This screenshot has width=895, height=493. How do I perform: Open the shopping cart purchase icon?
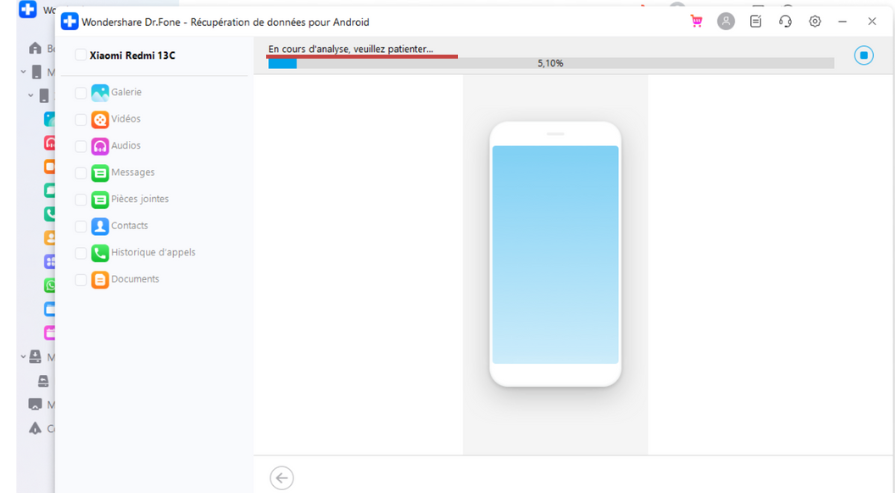tap(696, 22)
